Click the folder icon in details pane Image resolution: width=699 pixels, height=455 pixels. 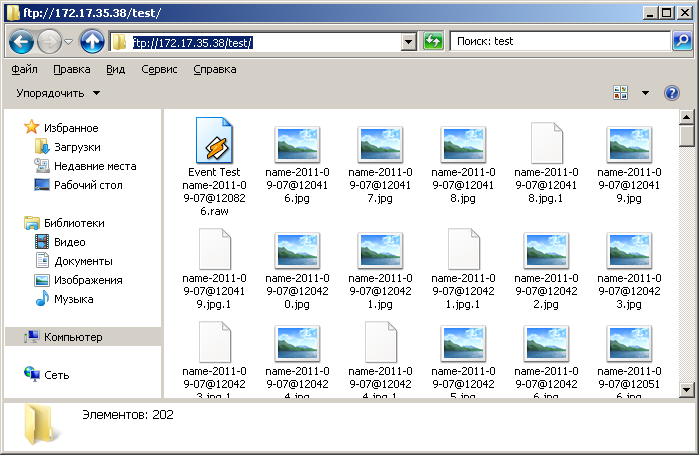point(41,425)
